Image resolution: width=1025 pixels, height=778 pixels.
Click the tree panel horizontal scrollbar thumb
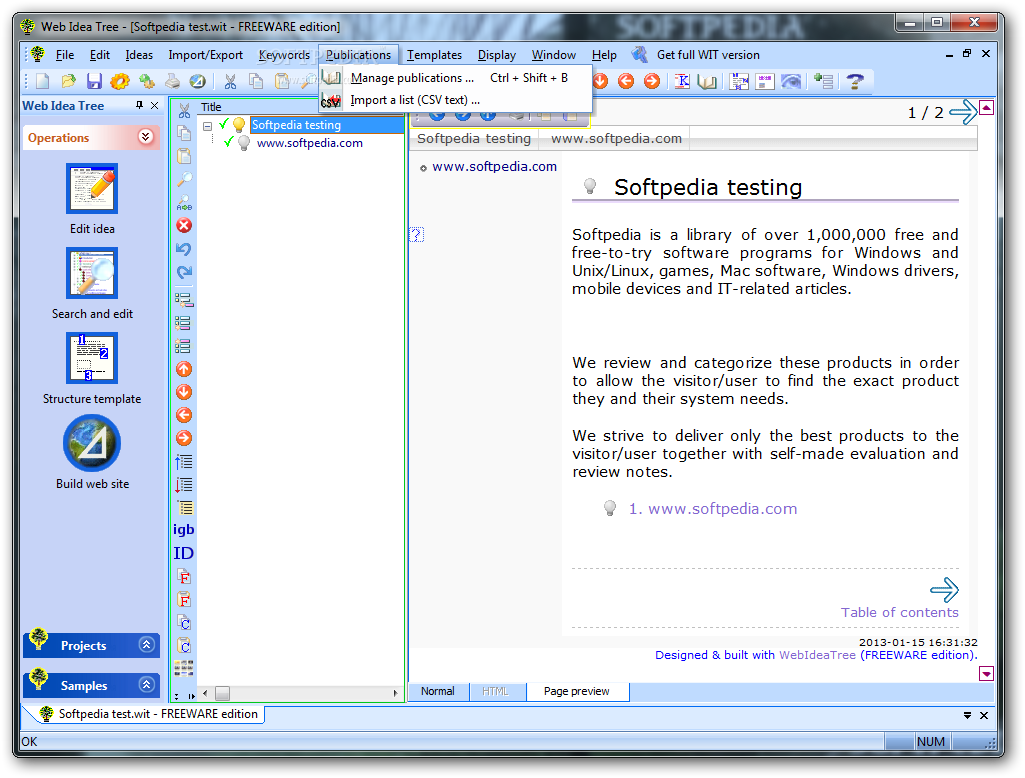click(222, 693)
